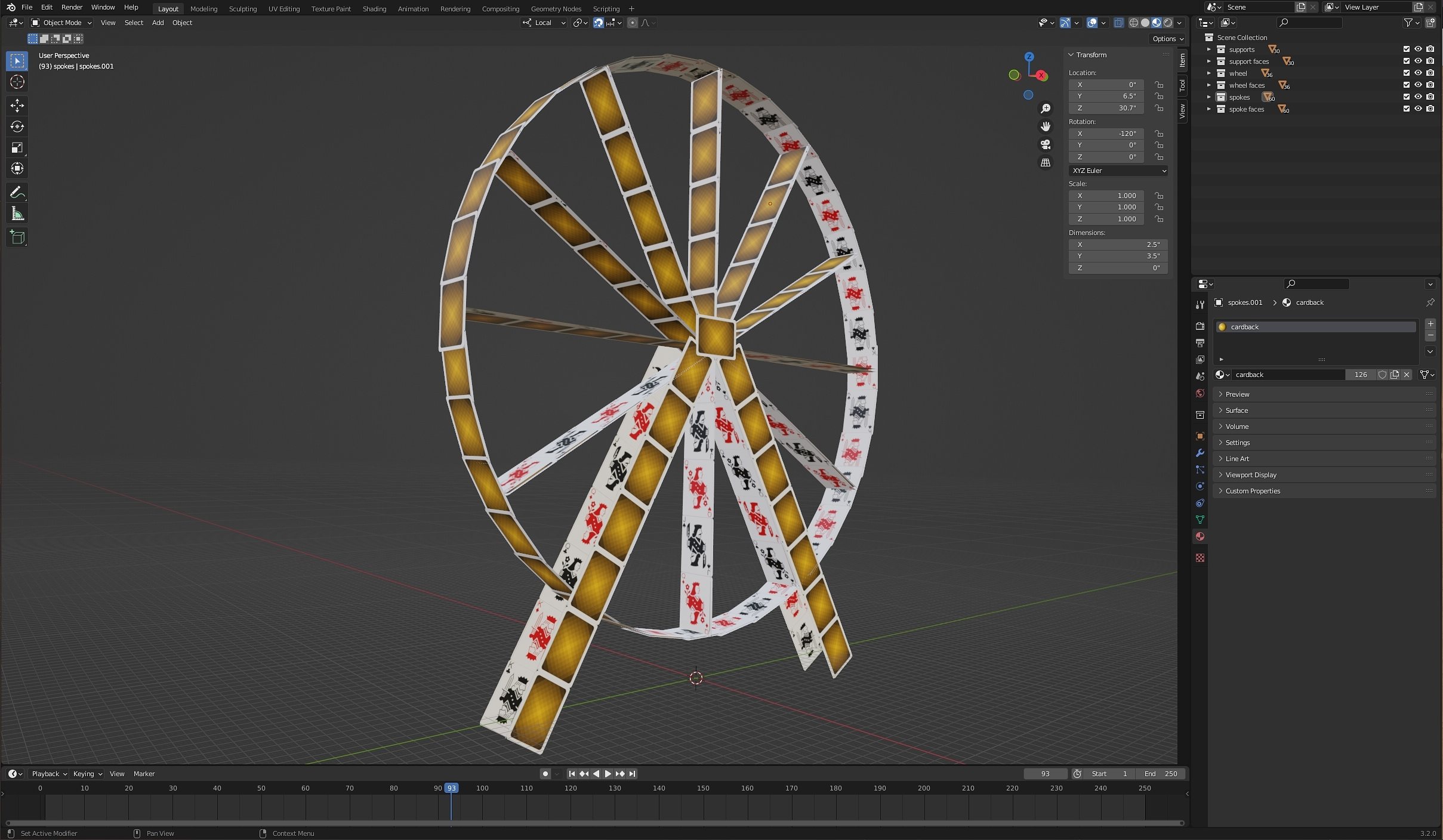The width and height of the screenshot is (1443, 840).
Task: Expand the Surface section of the material
Action: tap(1236, 410)
